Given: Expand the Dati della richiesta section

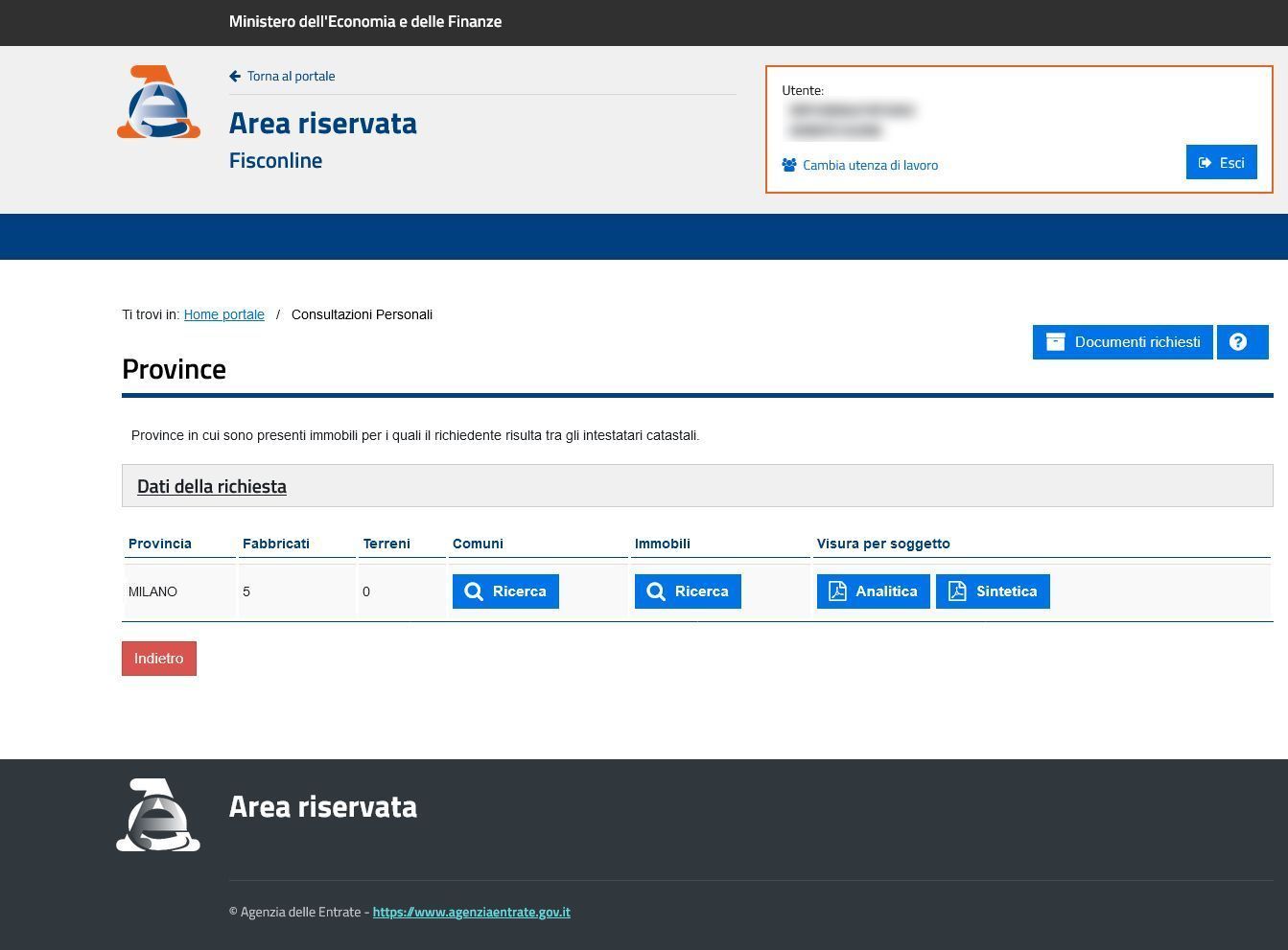Looking at the screenshot, I should (x=212, y=486).
